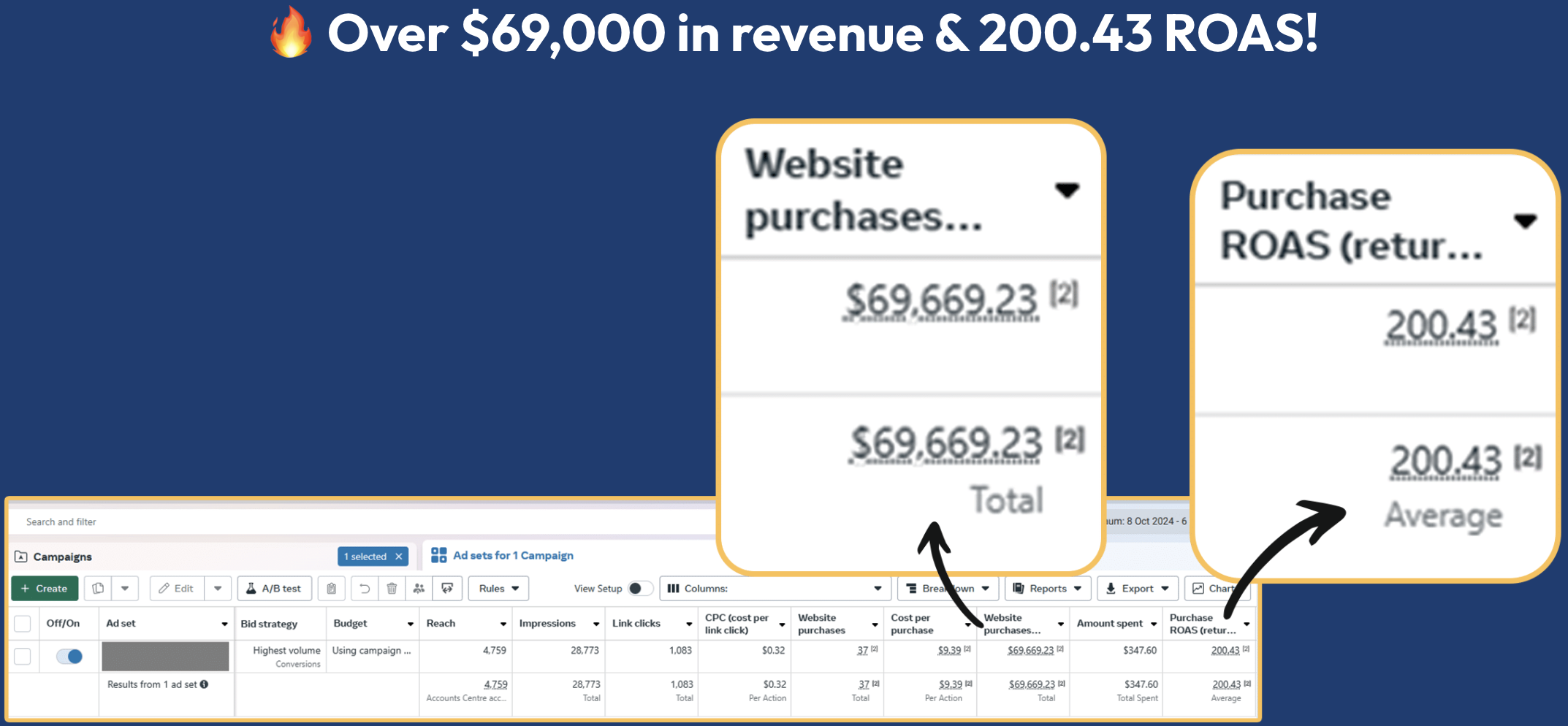The image size is (1568, 726).
Task: Click the audience people icon
Action: click(x=419, y=589)
